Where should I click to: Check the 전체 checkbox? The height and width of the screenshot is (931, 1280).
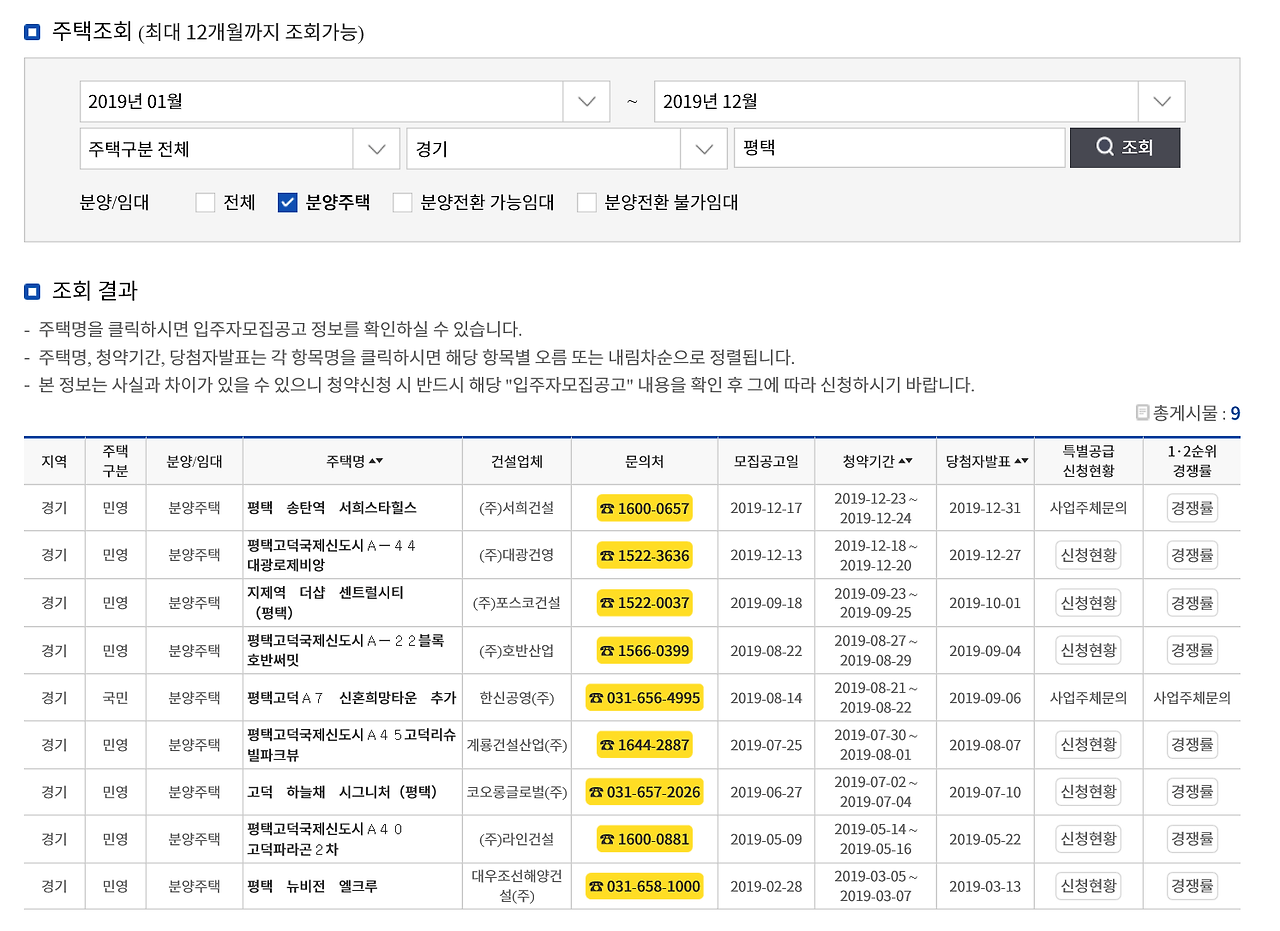click(205, 203)
